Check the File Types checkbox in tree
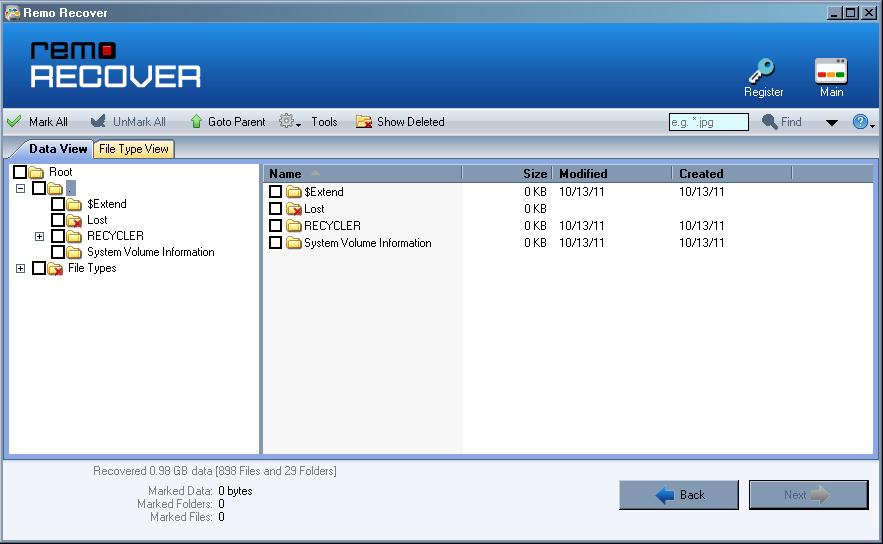Image resolution: width=883 pixels, height=544 pixels. [39, 268]
